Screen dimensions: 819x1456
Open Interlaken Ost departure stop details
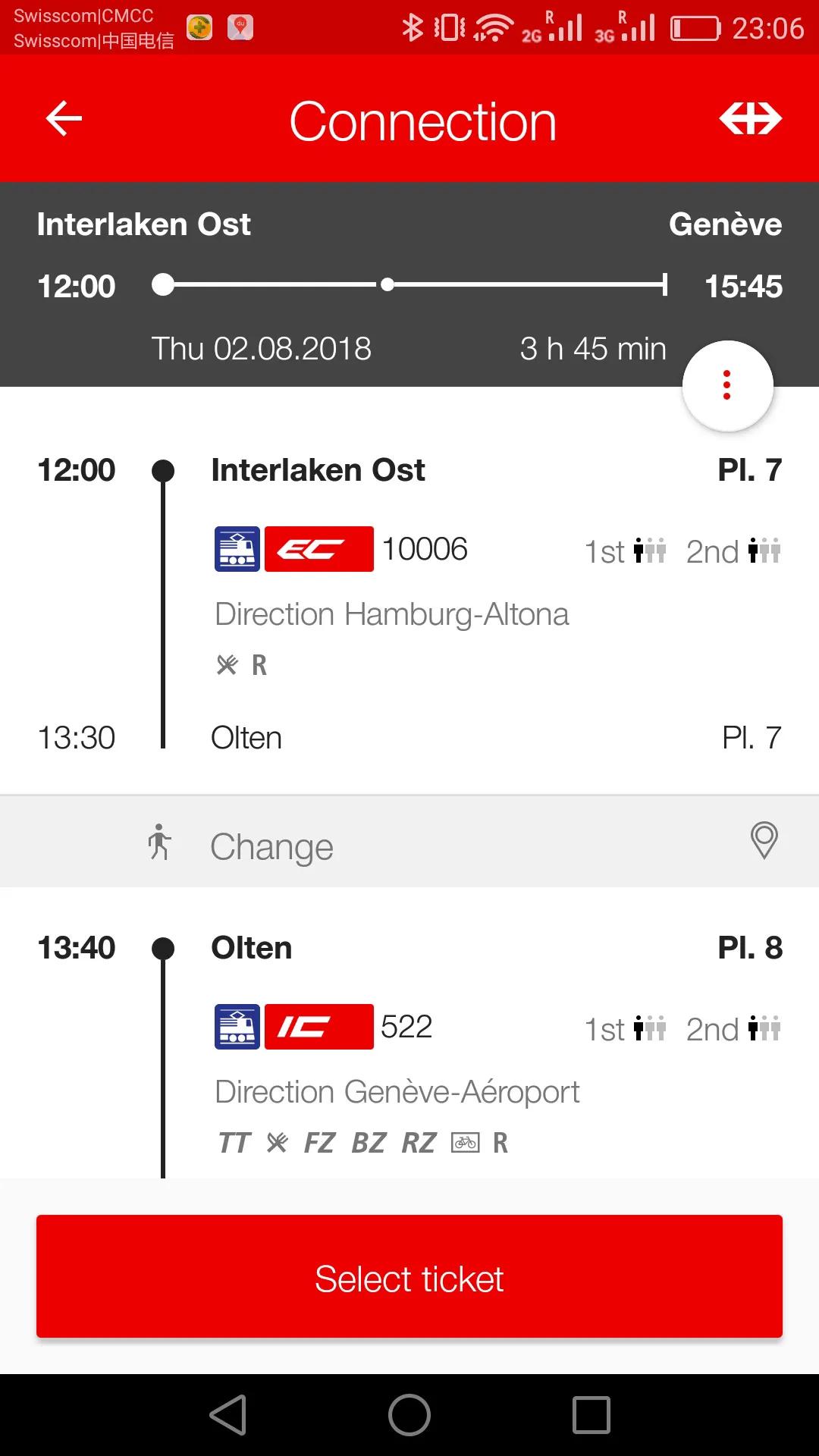pos(318,470)
